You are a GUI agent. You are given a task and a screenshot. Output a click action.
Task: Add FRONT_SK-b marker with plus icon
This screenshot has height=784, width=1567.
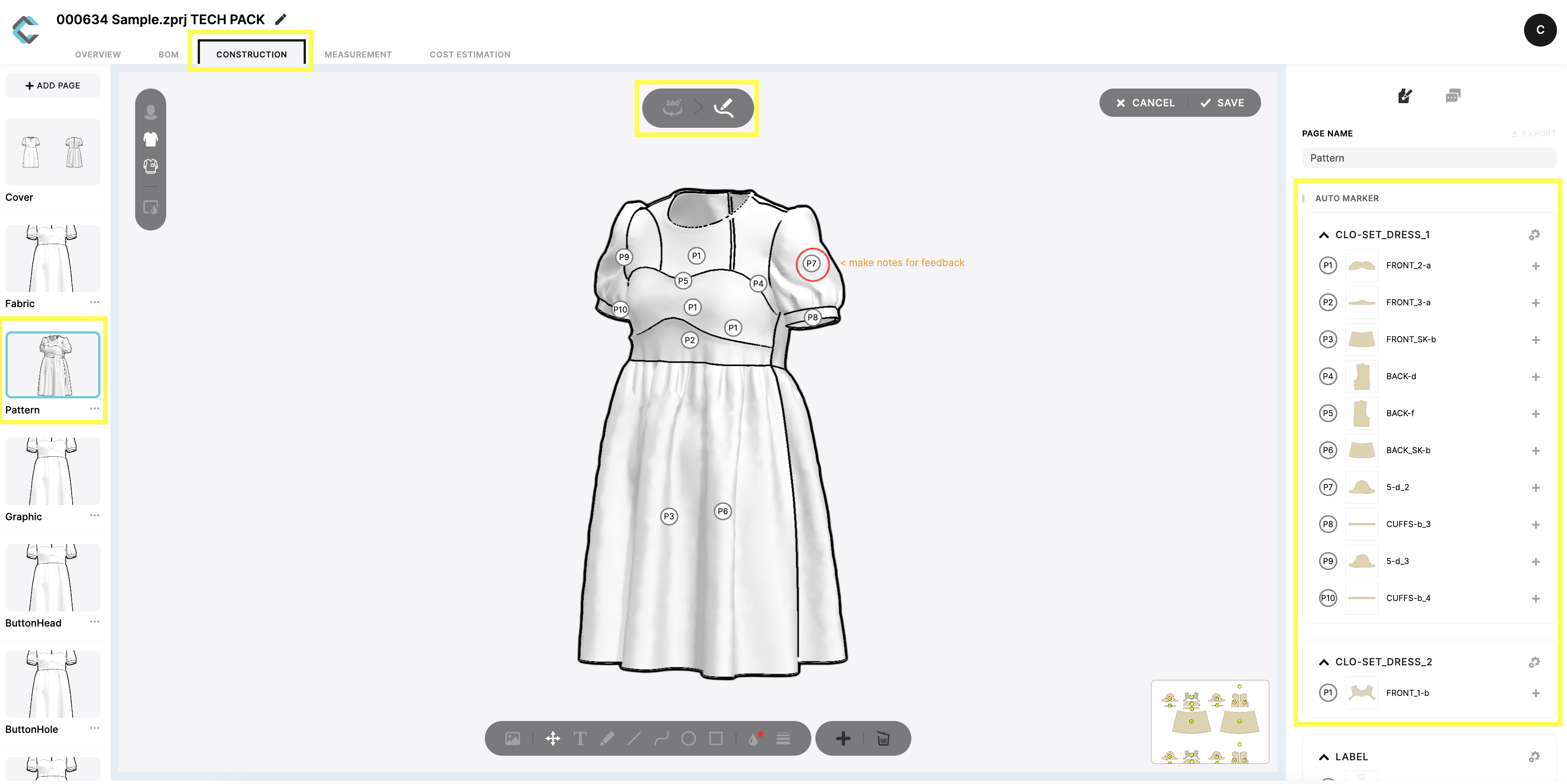[x=1535, y=340]
